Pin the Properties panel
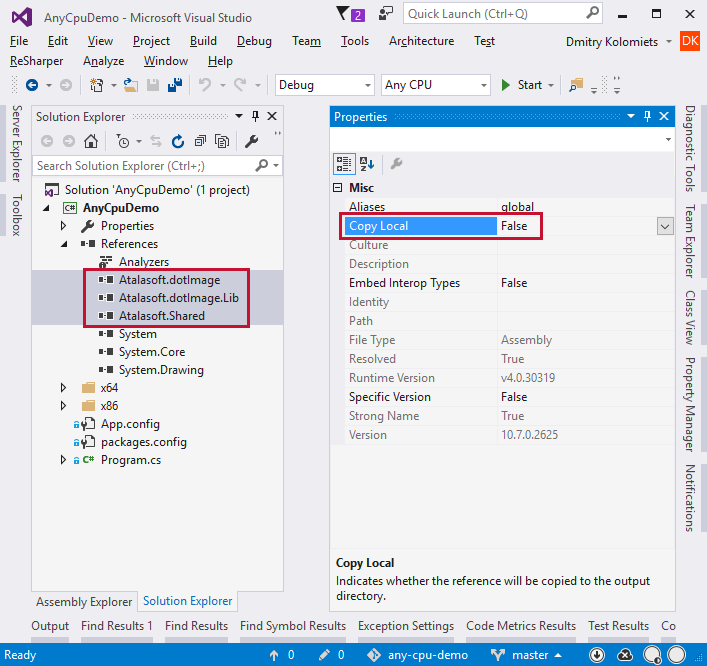 click(647, 116)
